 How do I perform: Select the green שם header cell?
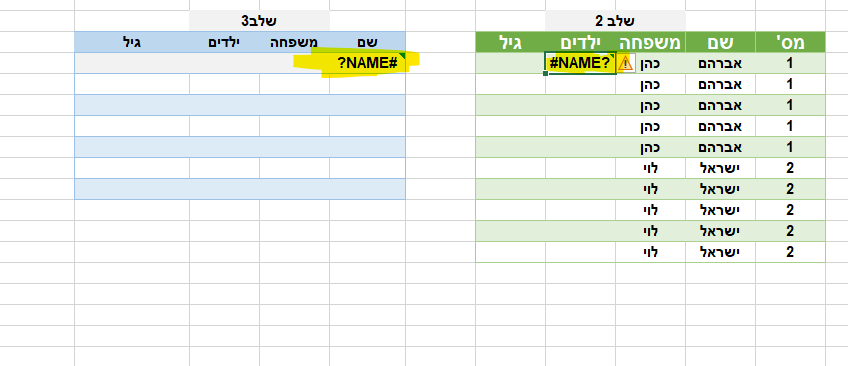(720, 42)
